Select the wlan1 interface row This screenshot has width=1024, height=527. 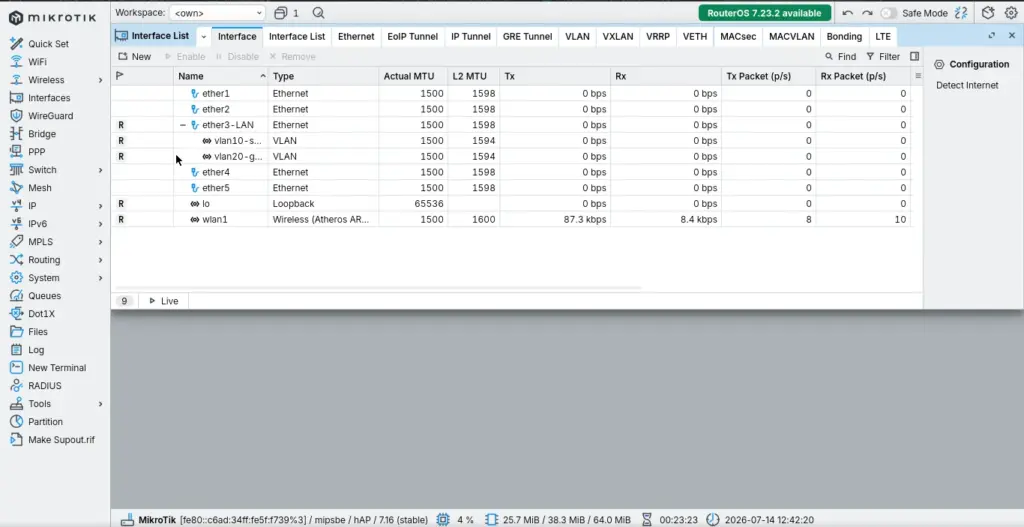click(511, 219)
